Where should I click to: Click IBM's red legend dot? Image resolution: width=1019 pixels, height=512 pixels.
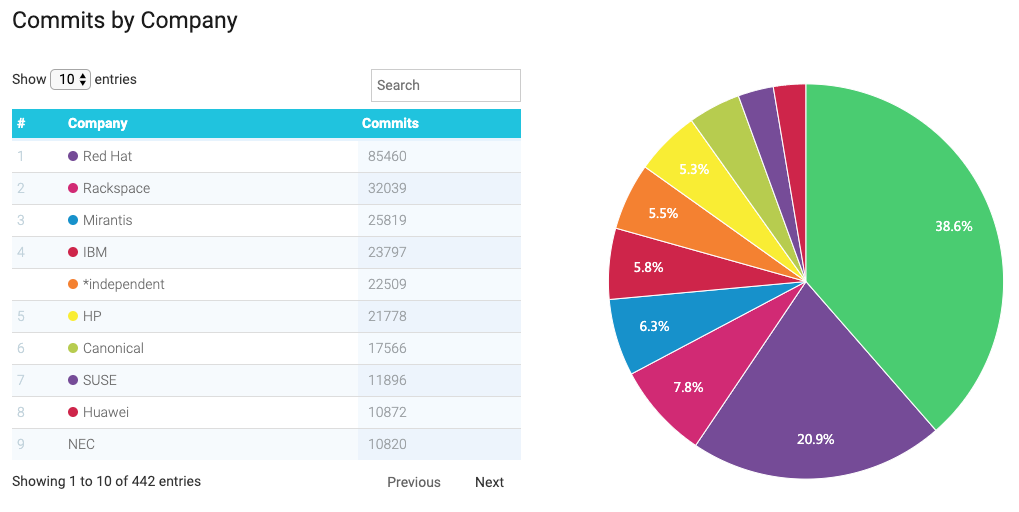(x=73, y=251)
